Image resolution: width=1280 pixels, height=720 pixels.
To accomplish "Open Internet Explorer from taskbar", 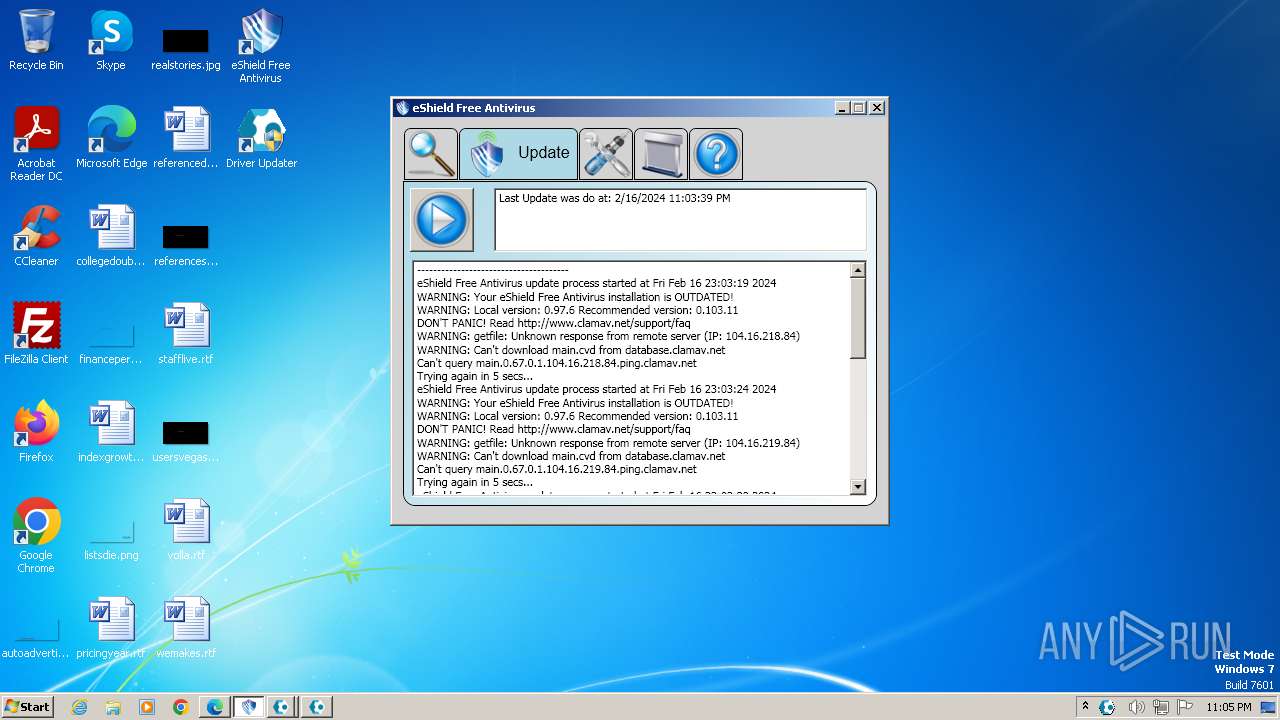I will [x=80, y=707].
